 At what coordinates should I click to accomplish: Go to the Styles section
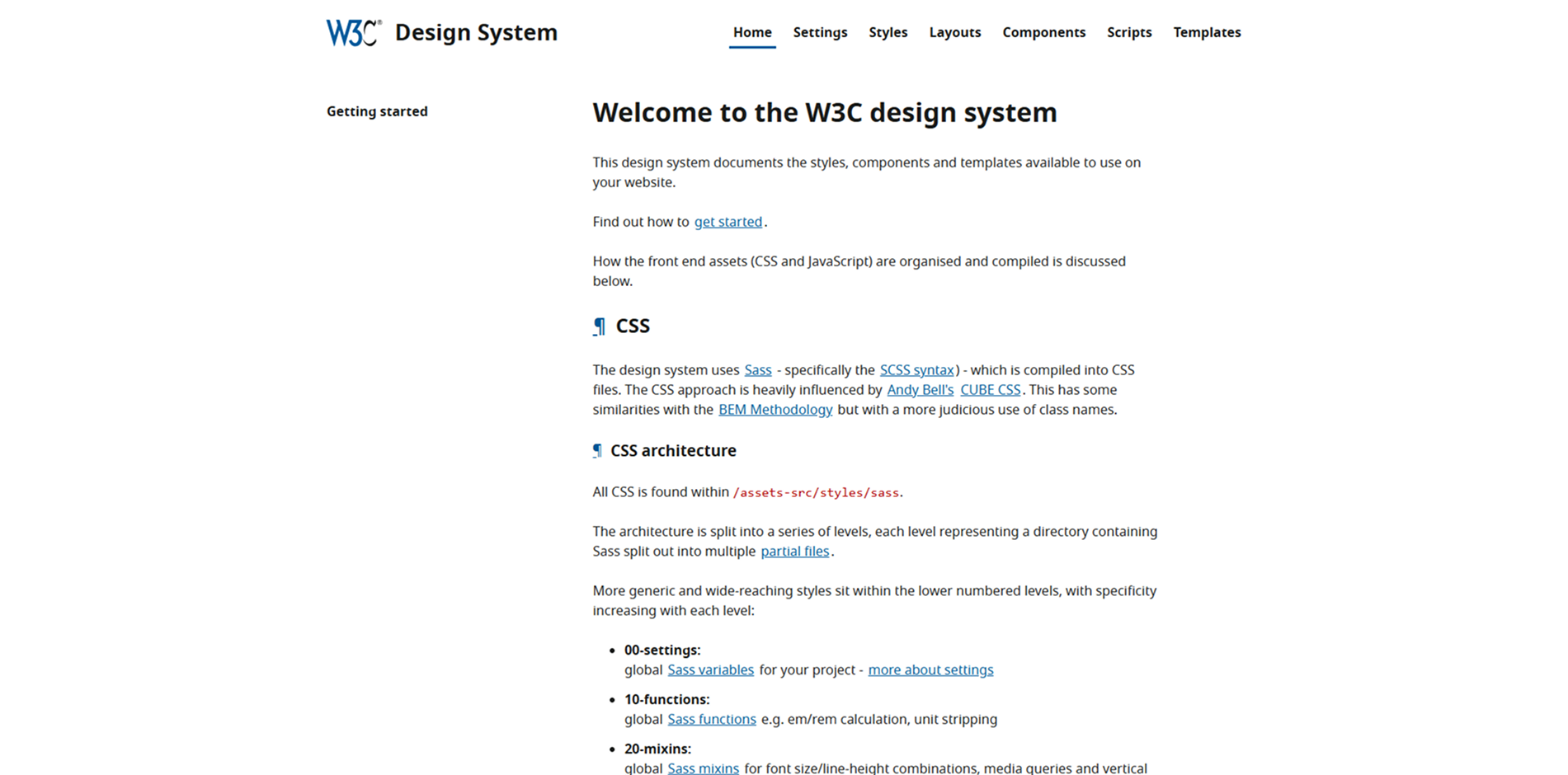click(888, 32)
